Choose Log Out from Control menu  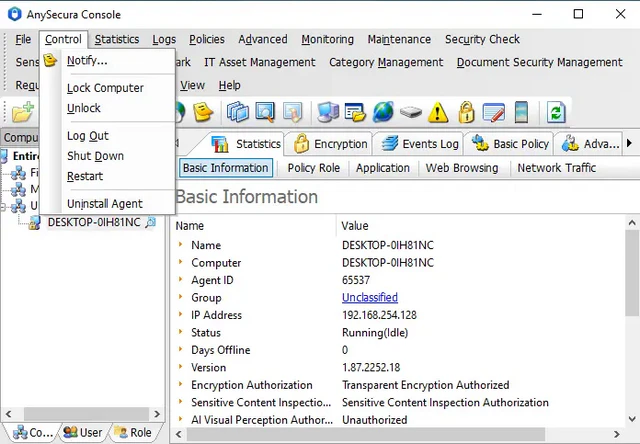click(108, 135)
